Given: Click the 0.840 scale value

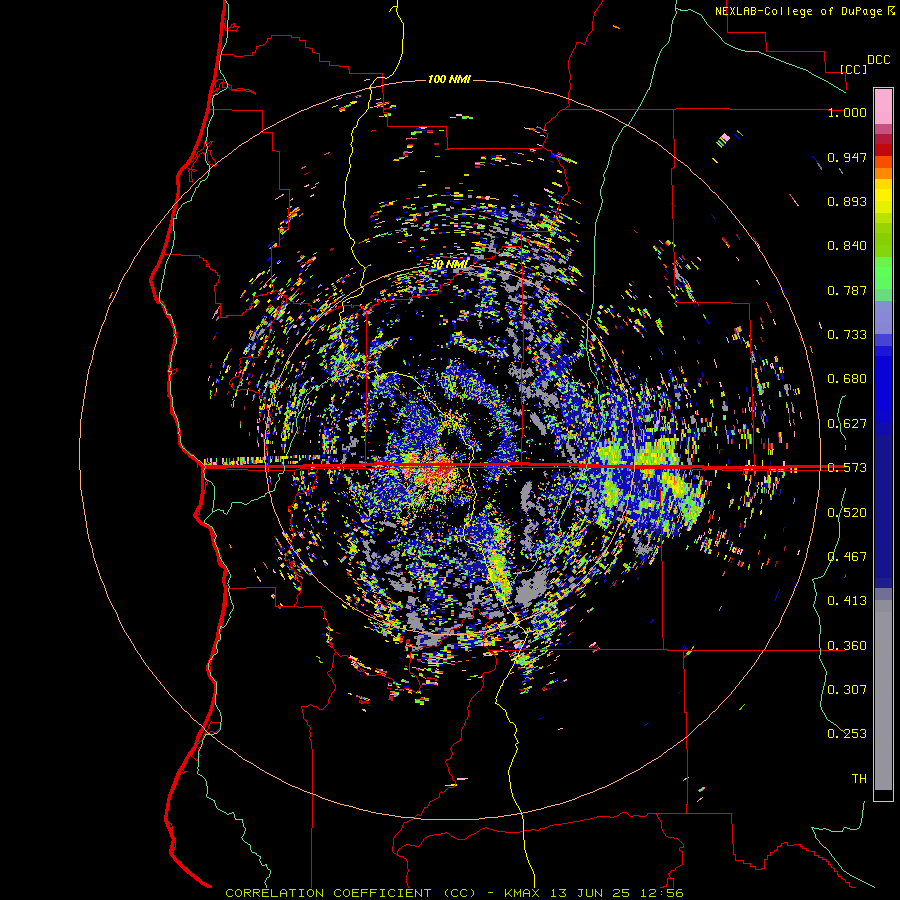Looking at the screenshot, I should 847,246.
